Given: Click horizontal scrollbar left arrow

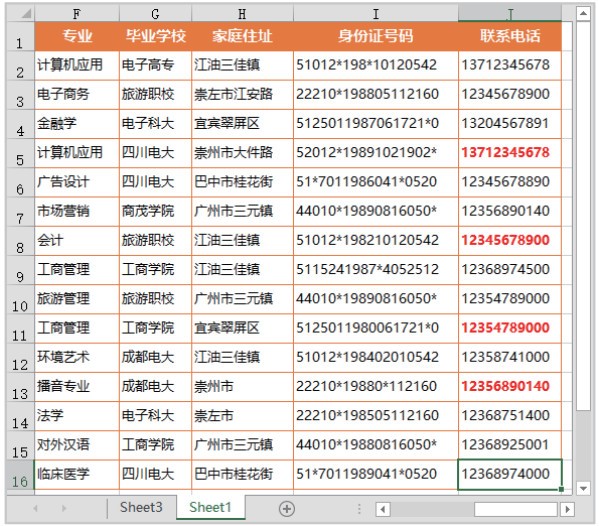Looking at the screenshot, I should pos(383,509).
